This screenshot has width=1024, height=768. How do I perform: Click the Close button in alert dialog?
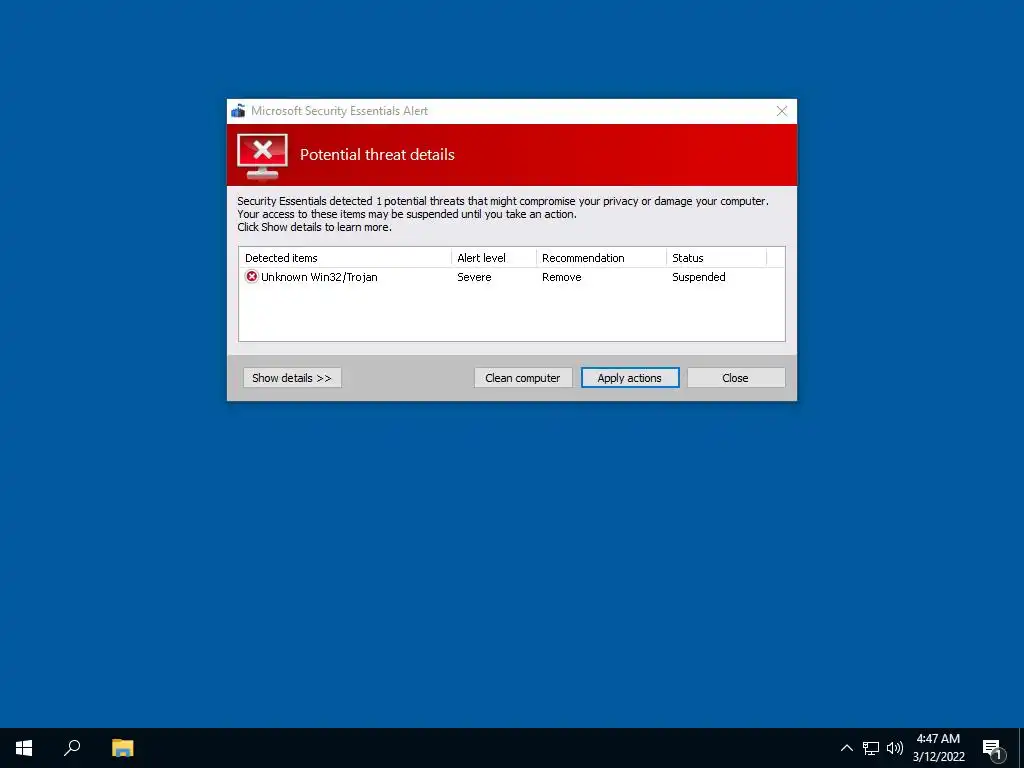pos(735,377)
